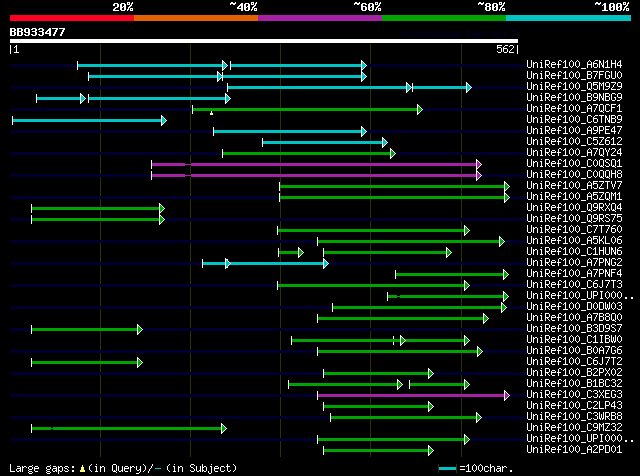Select the UniRef100_A5ZQM1 label
640x476 pixels.
(x=574, y=197)
